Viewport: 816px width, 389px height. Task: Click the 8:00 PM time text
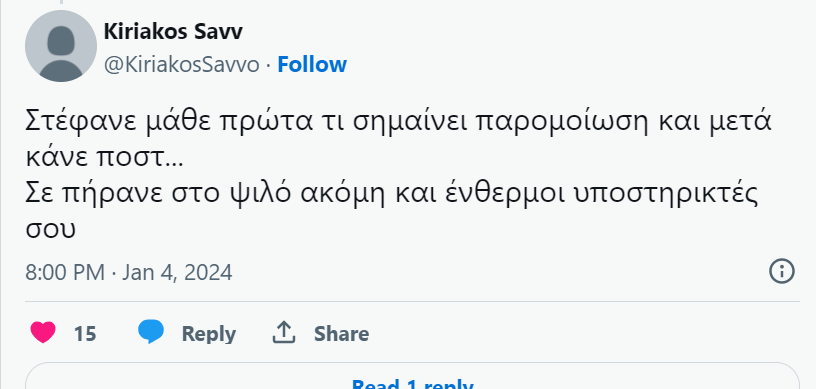pyautogui.click(x=65, y=272)
